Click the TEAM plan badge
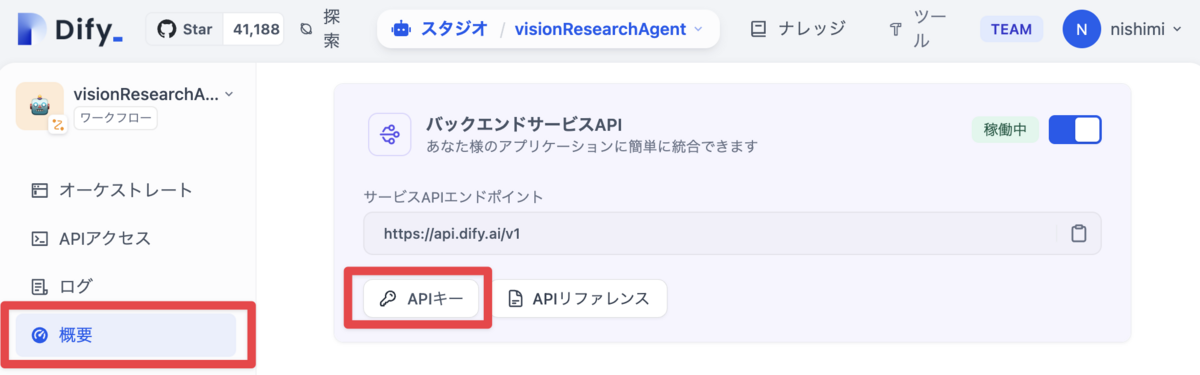This screenshot has width=1200, height=375. (1011, 29)
